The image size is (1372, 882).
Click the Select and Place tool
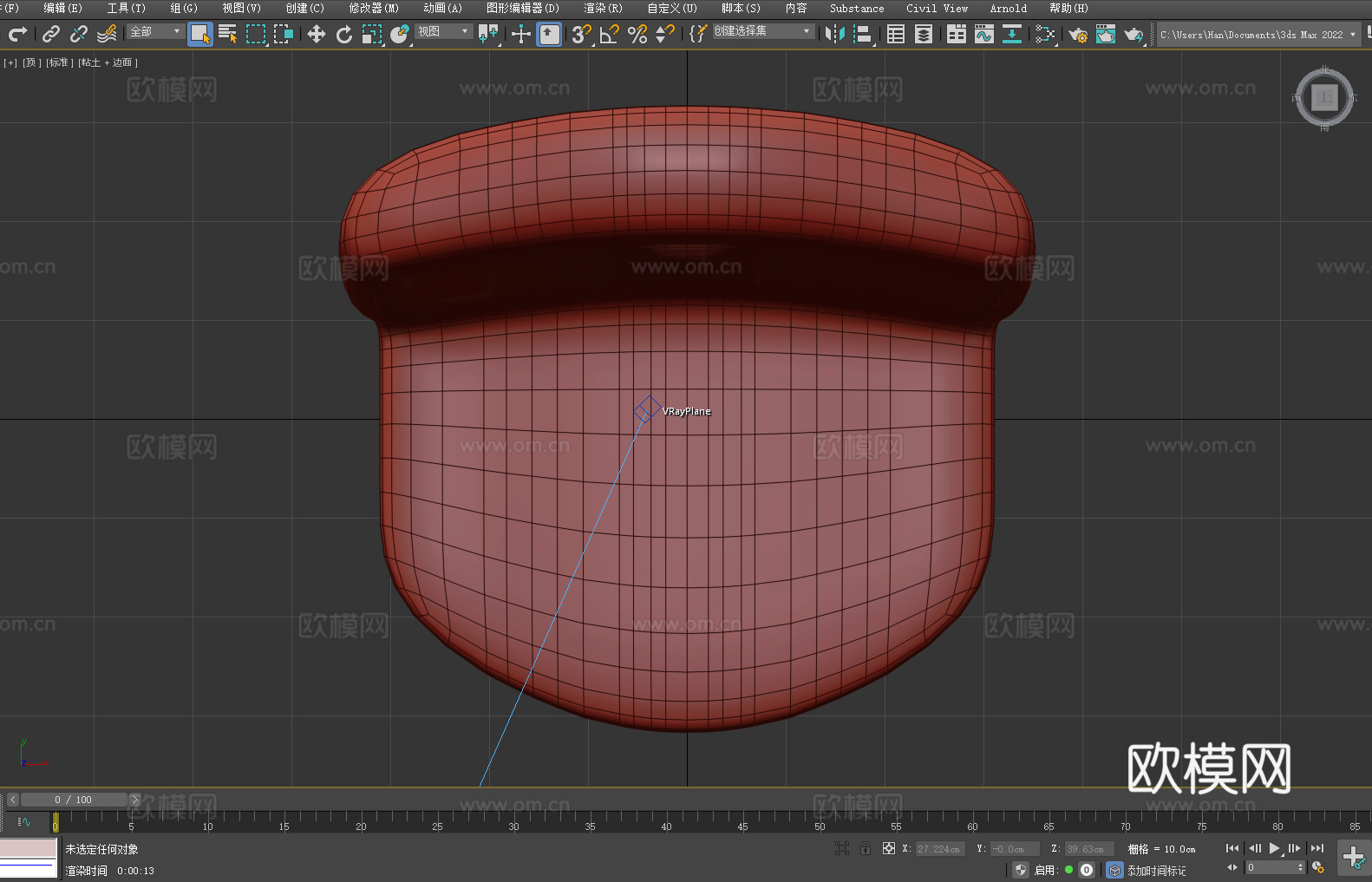pos(400,34)
